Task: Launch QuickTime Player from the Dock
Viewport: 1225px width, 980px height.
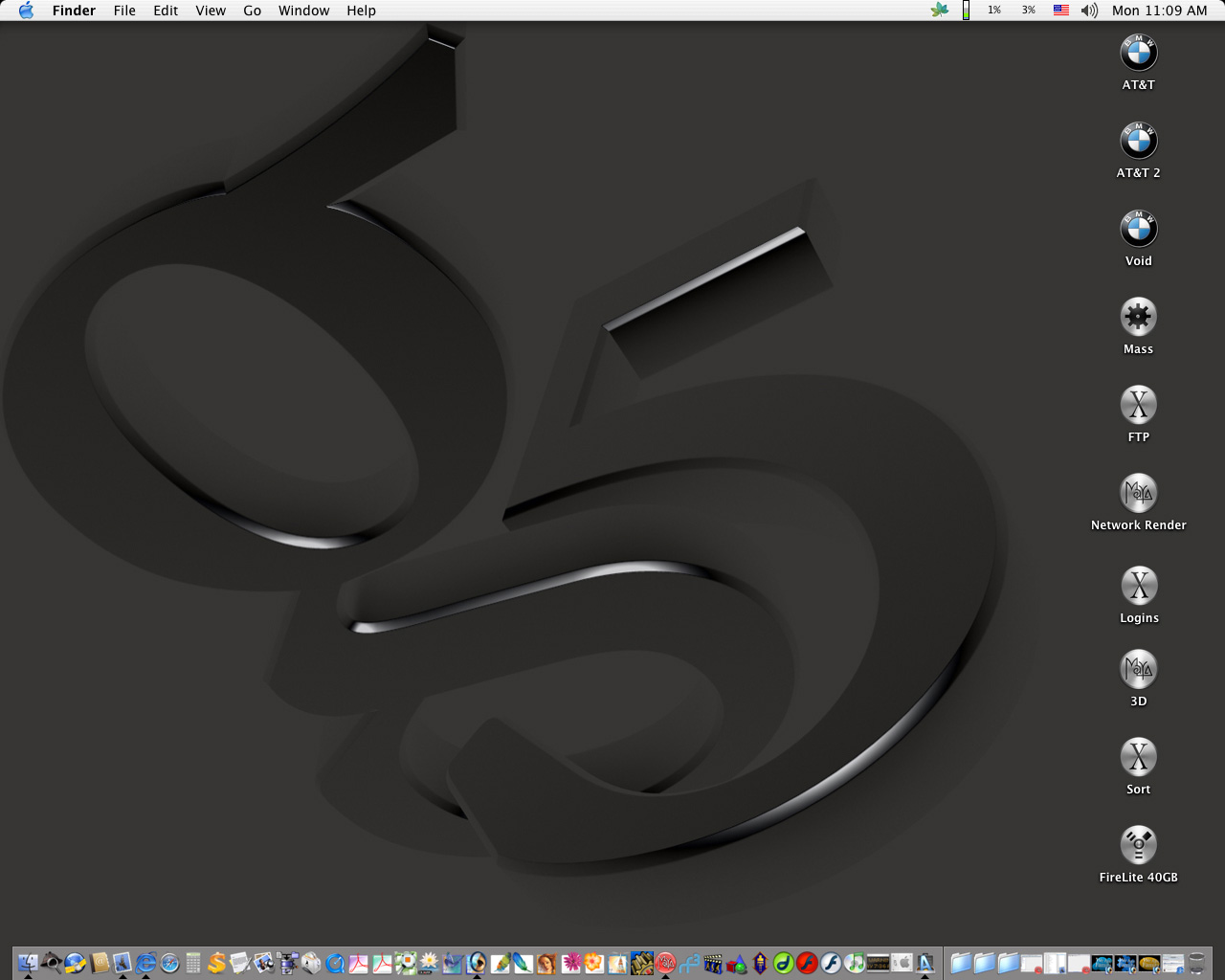Action: point(335,962)
